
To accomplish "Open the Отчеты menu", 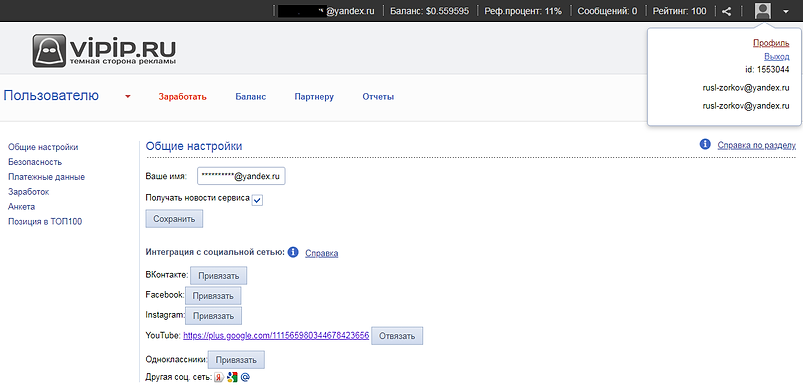I will click(378, 97).
